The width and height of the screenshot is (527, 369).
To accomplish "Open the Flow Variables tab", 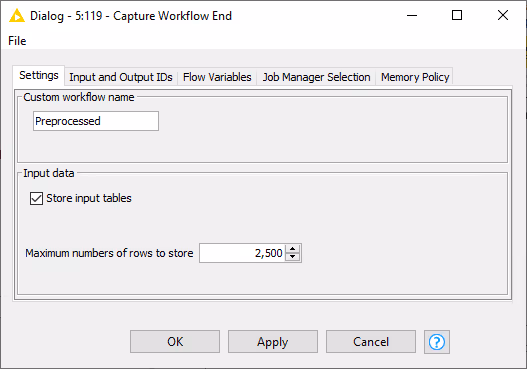I will pyautogui.click(x=217, y=77).
